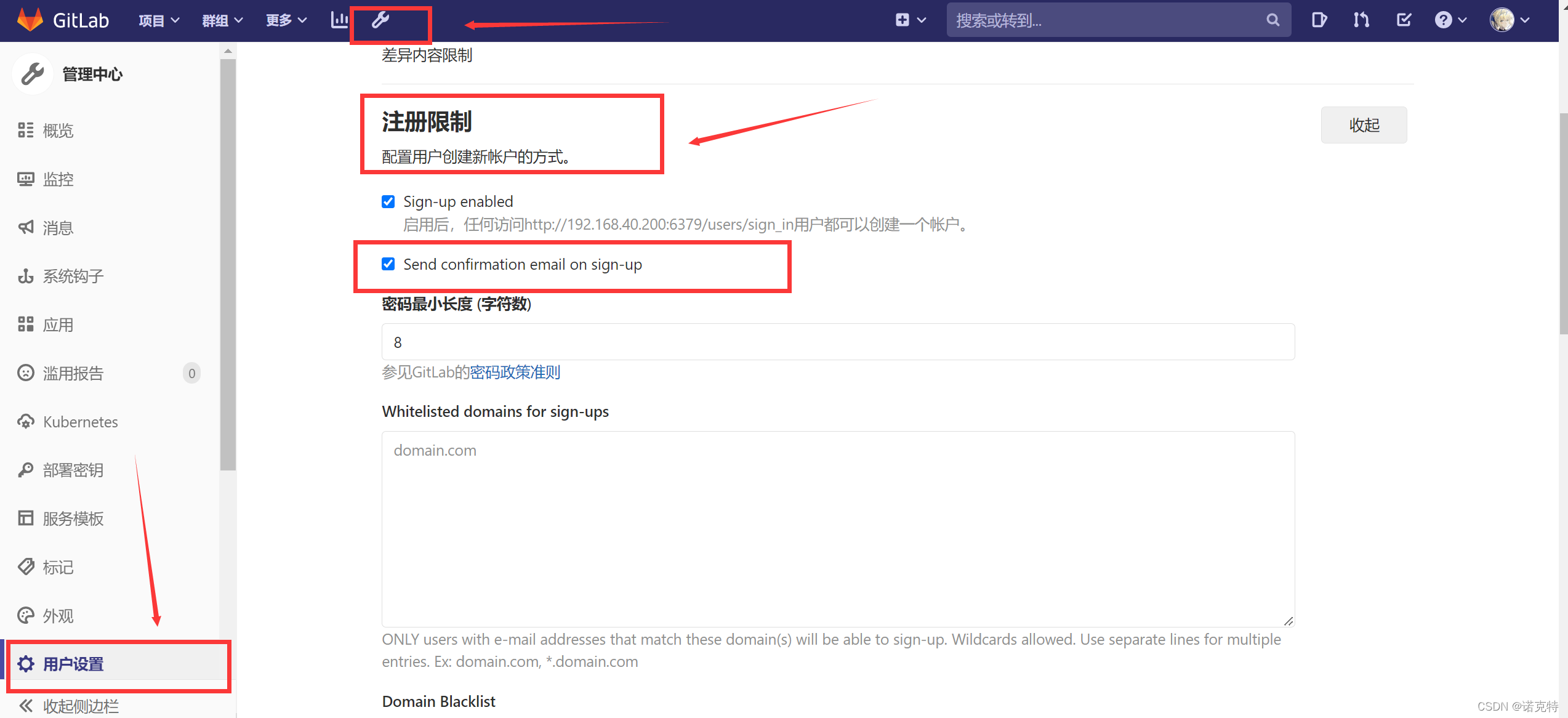Open the 密码政策准则 link
Viewport: 1568px width, 718px height.
515,372
